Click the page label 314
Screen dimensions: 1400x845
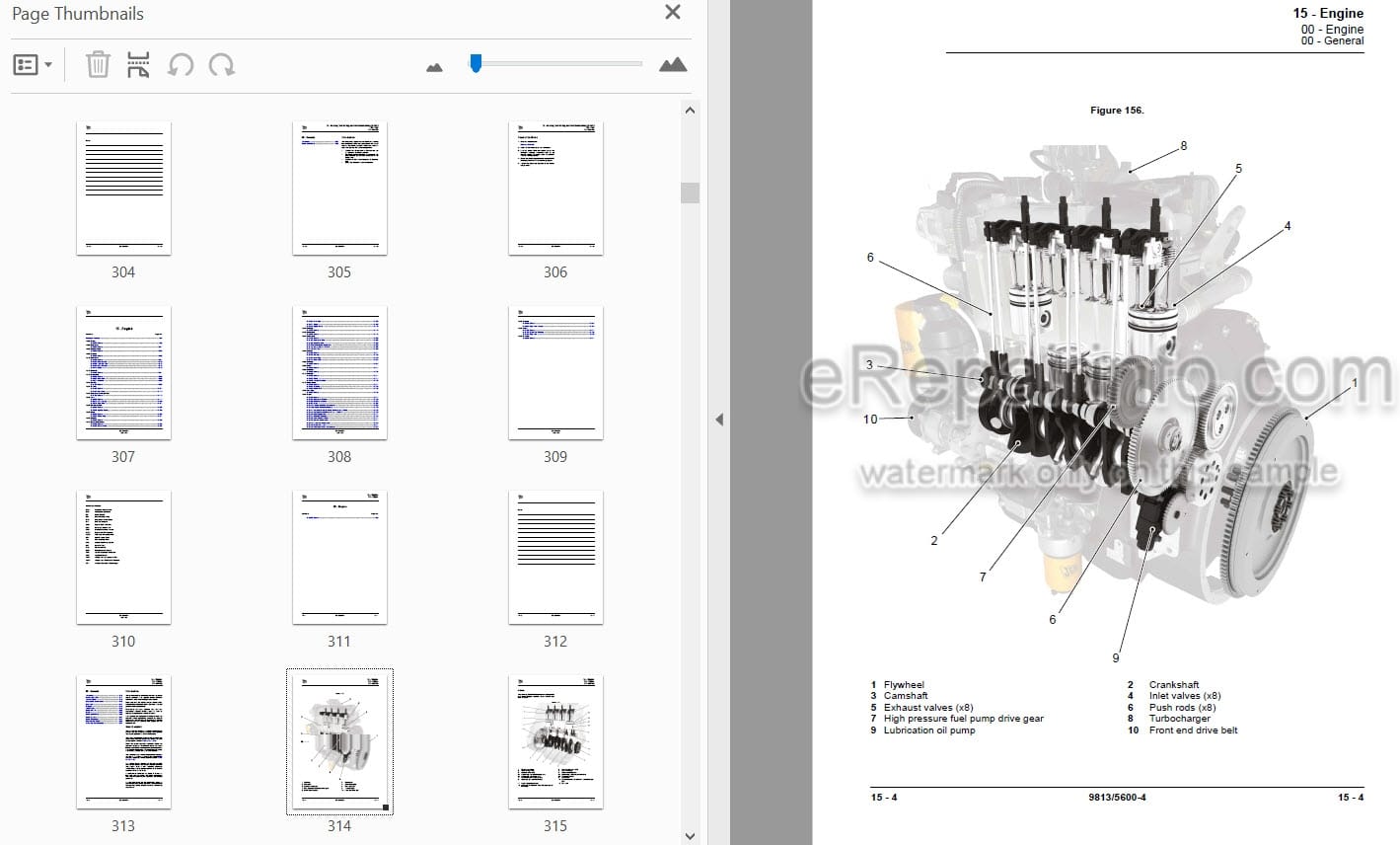[339, 826]
